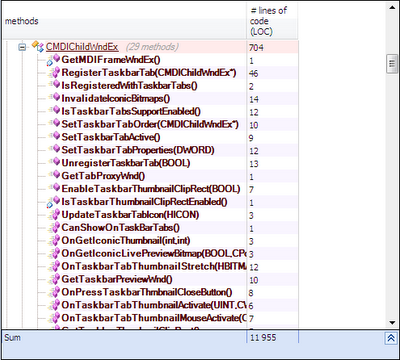Click the icon before IsTaskbarThumbnailClipRectEnabled()

pos(53,202)
